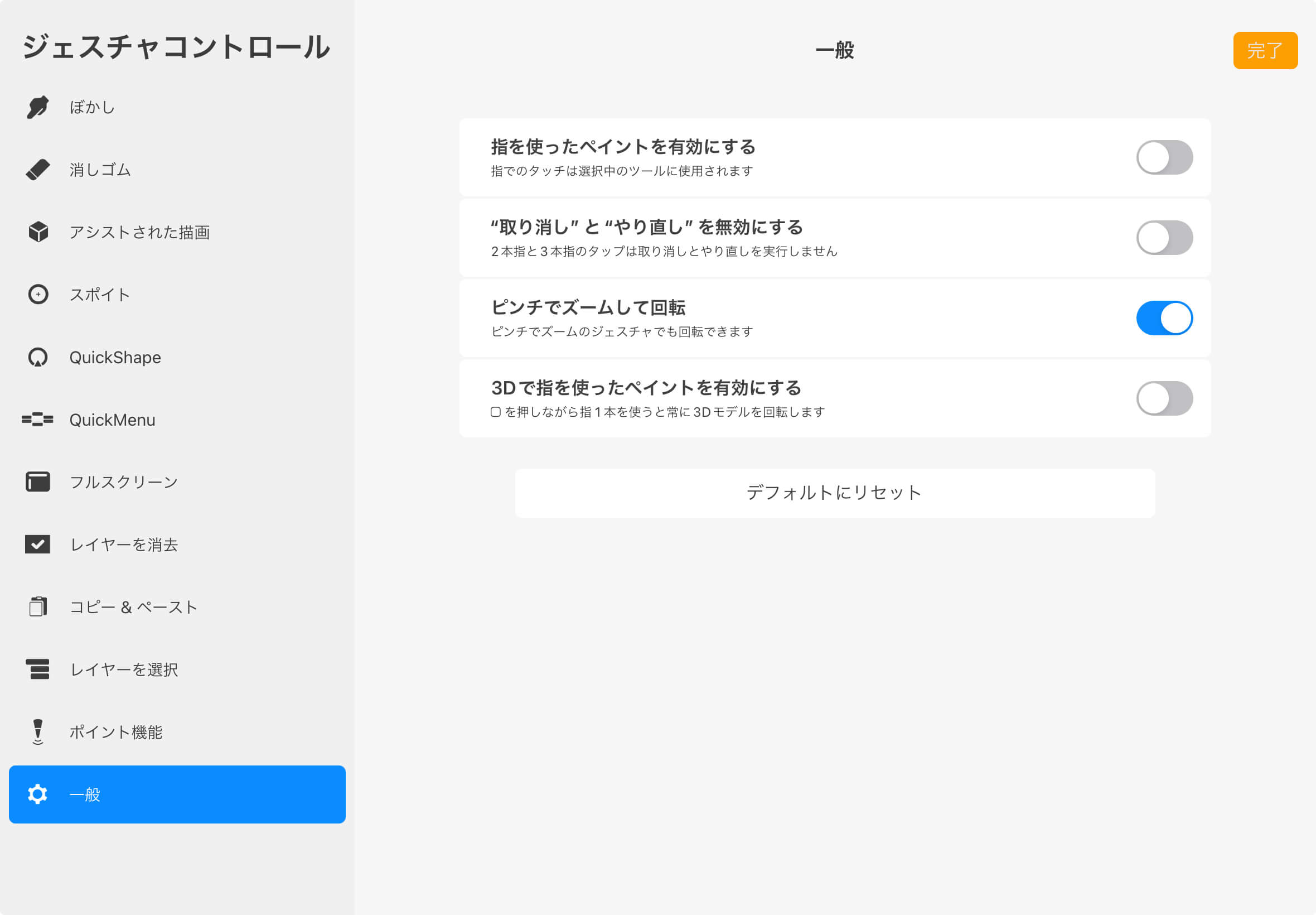Turn off pinch to zoom and rotate
1316x915 pixels.
pos(1164,318)
